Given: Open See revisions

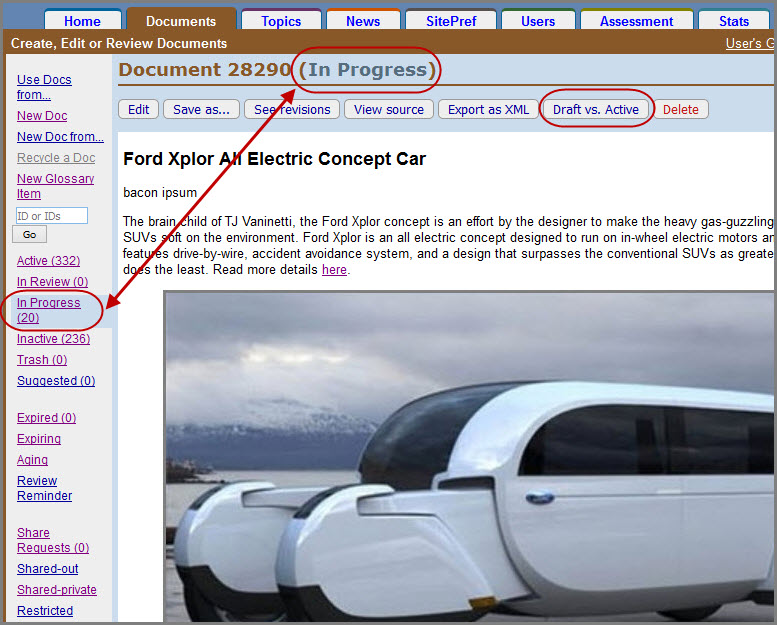Looking at the screenshot, I should (x=292, y=110).
